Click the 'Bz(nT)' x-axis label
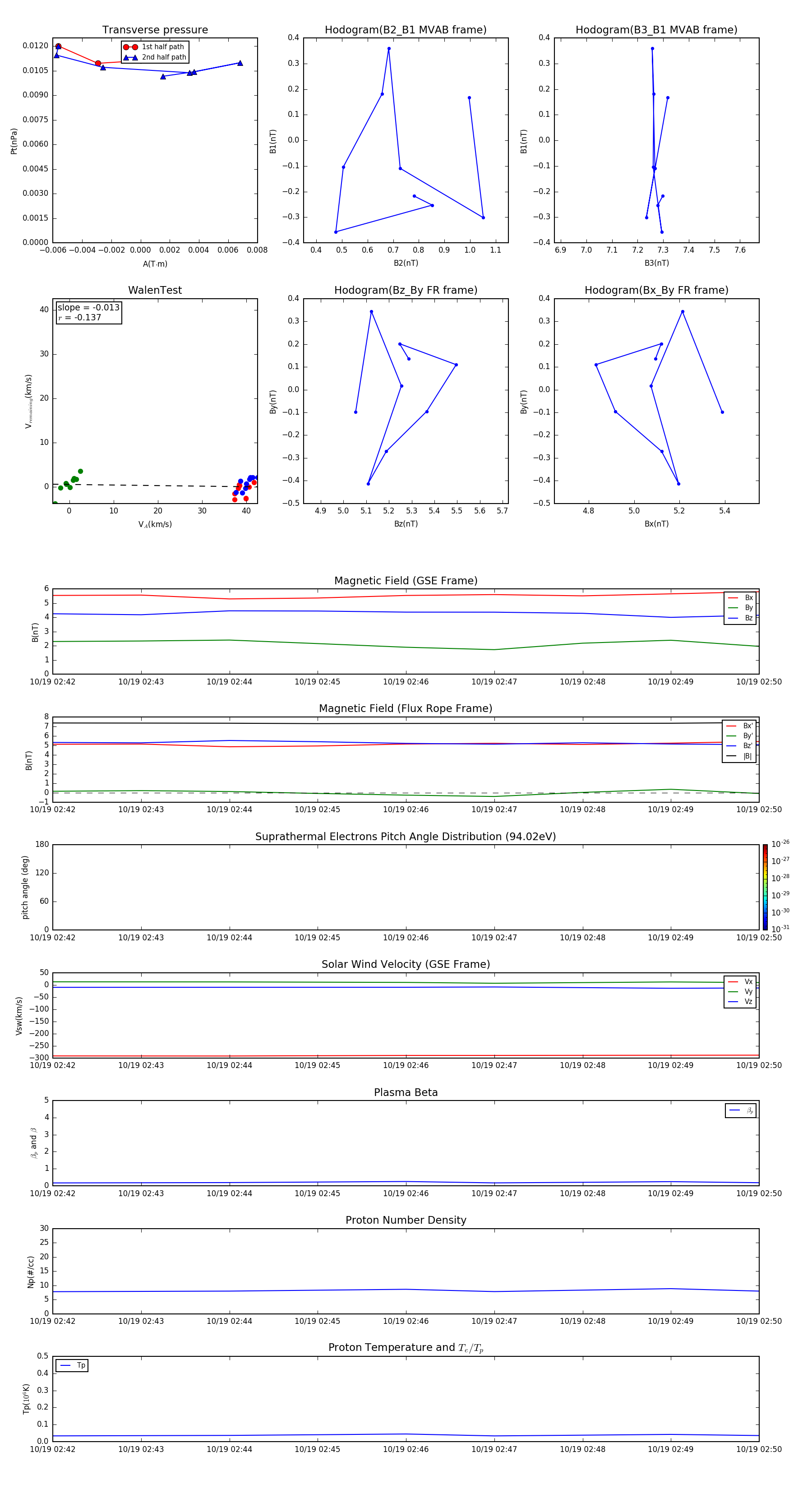Viewport: 812px width, 1489px height. (406, 524)
